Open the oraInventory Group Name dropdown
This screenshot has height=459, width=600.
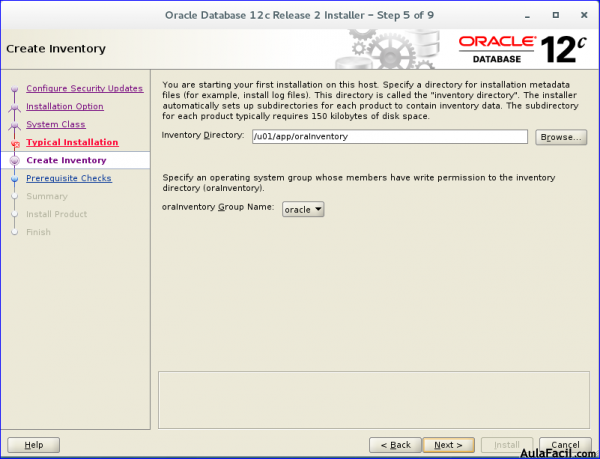click(x=303, y=210)
